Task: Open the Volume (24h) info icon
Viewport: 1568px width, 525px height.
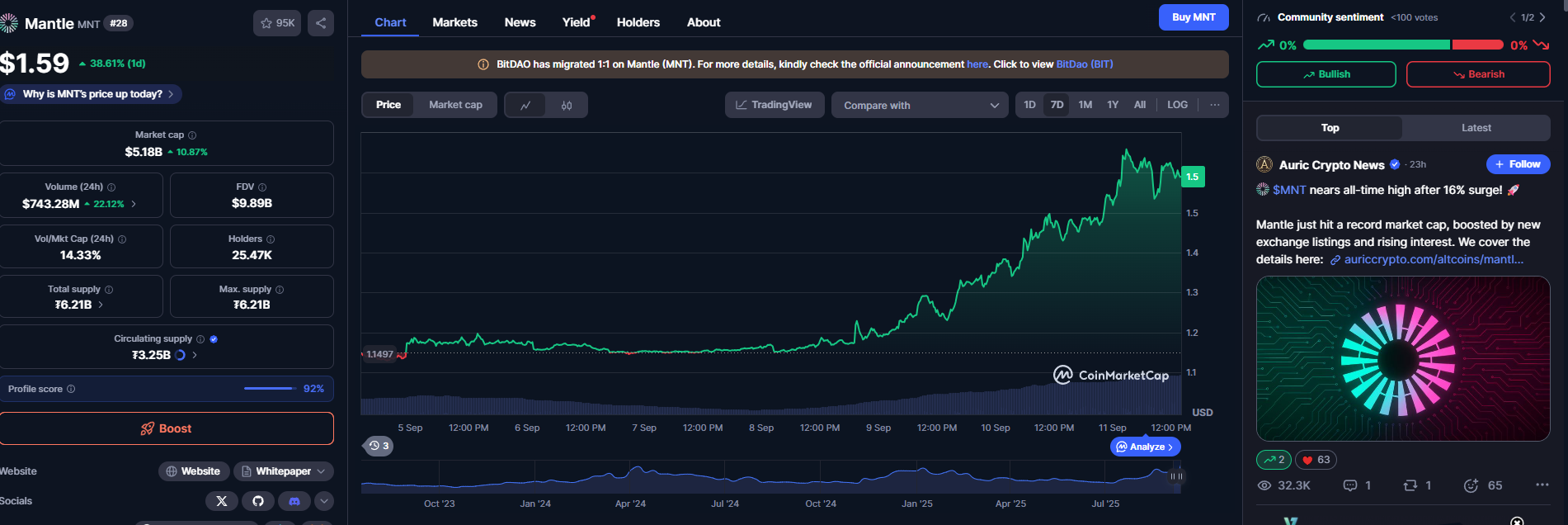Action: pyautogui.click(x=111, y=187)
